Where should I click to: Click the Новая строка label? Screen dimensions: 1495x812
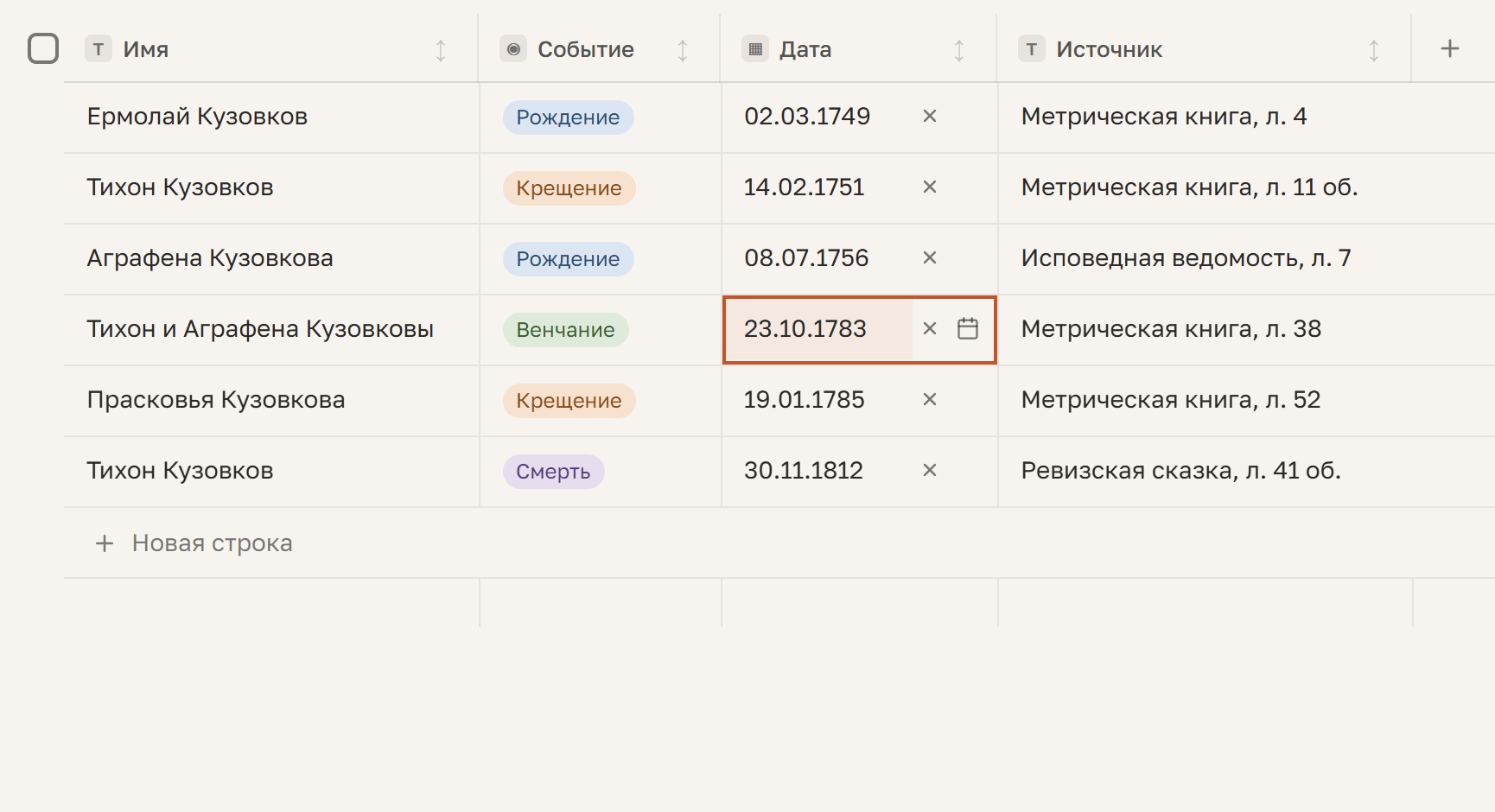[213, 543]
